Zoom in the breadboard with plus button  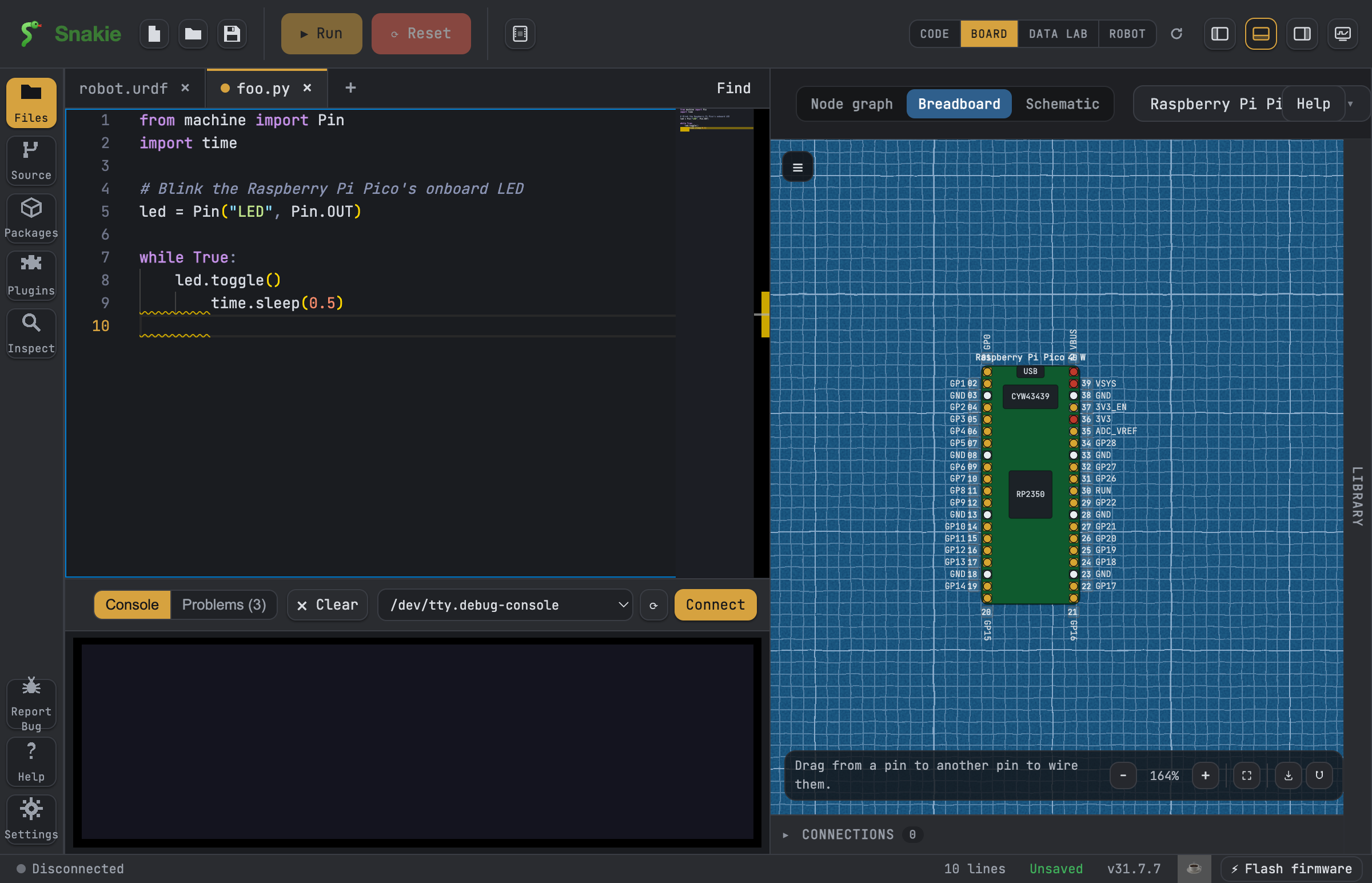click(1205, 775)
